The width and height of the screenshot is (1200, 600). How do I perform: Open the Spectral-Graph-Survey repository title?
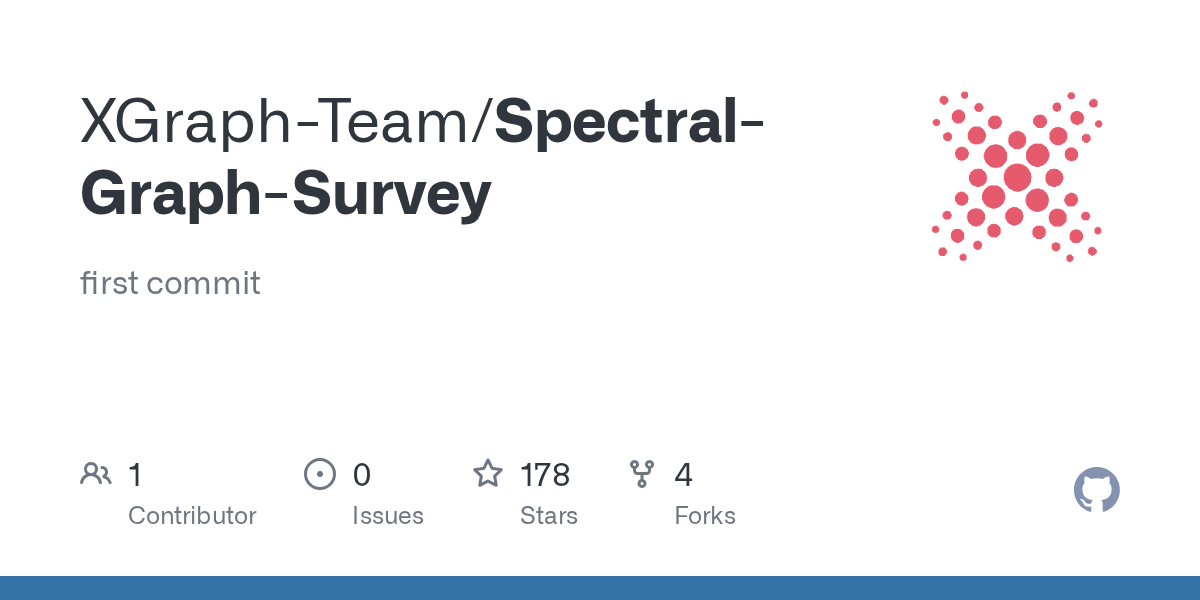pyautogui.click(x=630, y=121)
